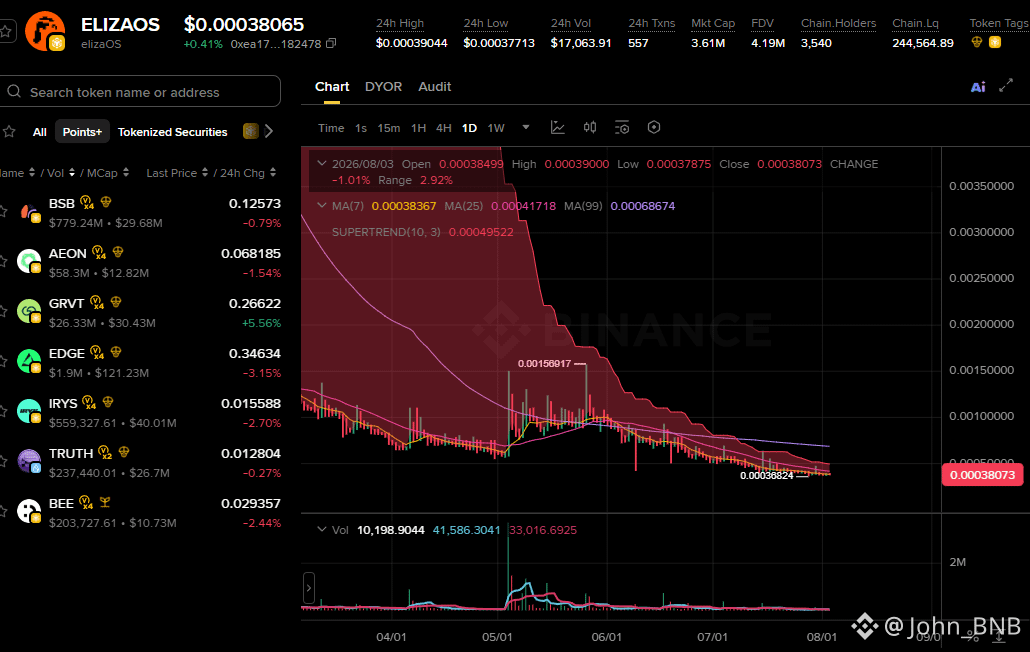Click the BSB token logo
This screenshot has width=1030, height=652.
tap(29, 212)
